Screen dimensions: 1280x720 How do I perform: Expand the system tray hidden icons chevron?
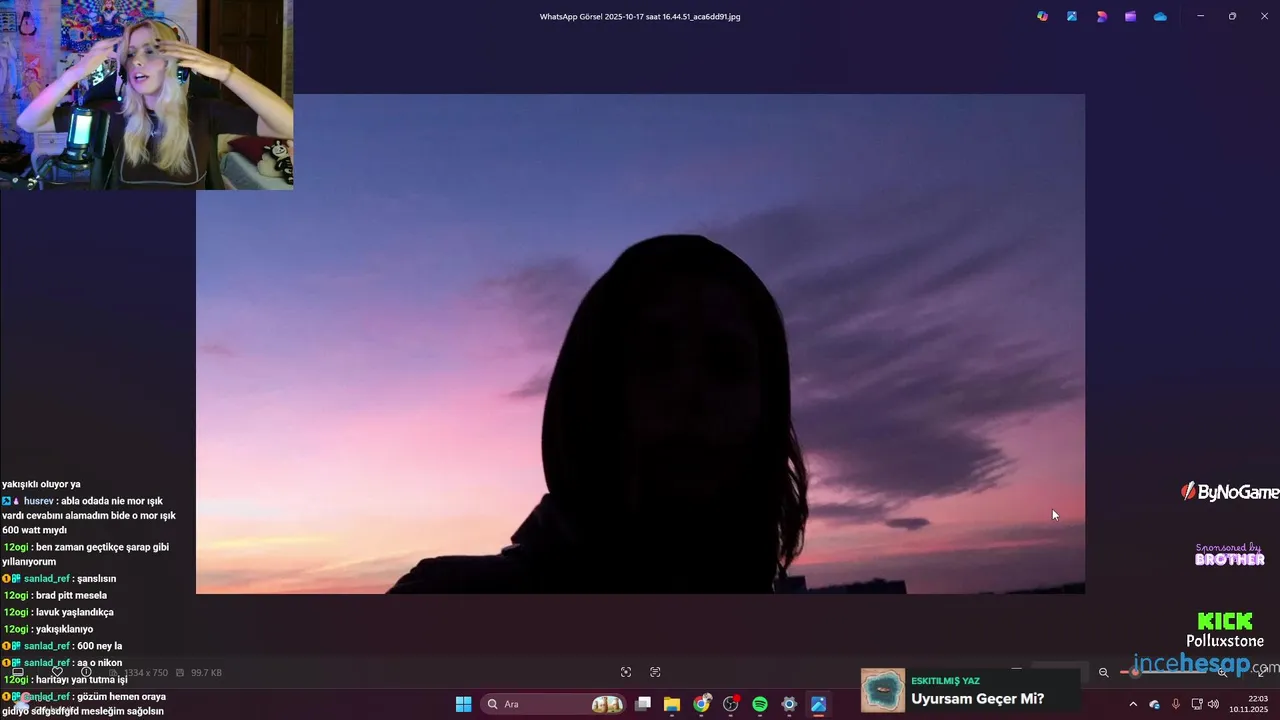coord(1133,704)
